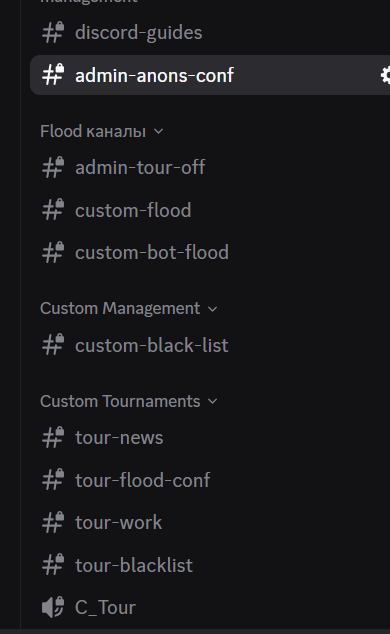This screenshot has width=390, height=634.
Task: Open the tour-flood-conf channel
Action: [210, 480]
